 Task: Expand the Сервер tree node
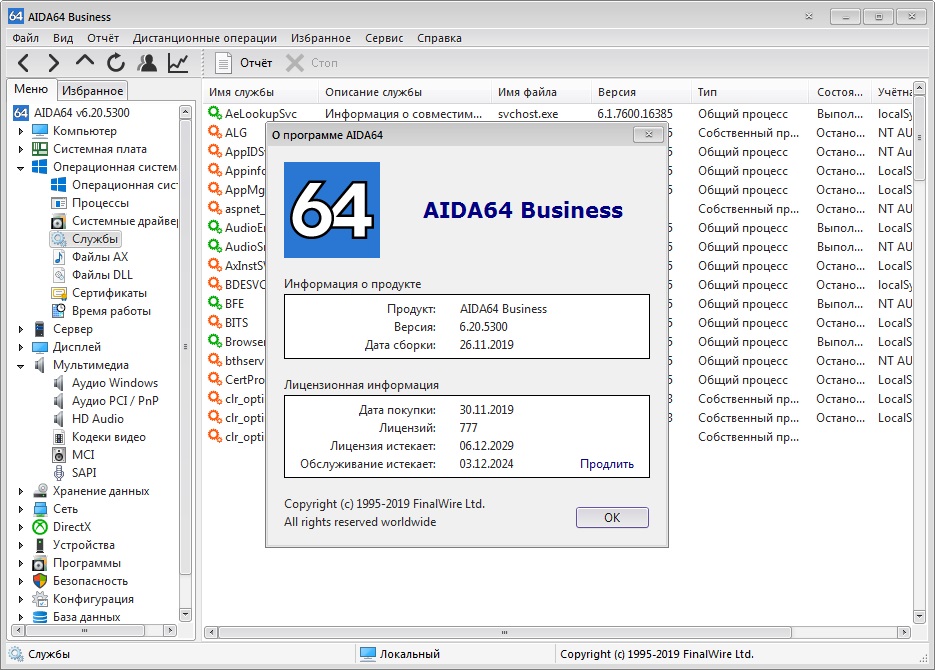click(21, 329)
